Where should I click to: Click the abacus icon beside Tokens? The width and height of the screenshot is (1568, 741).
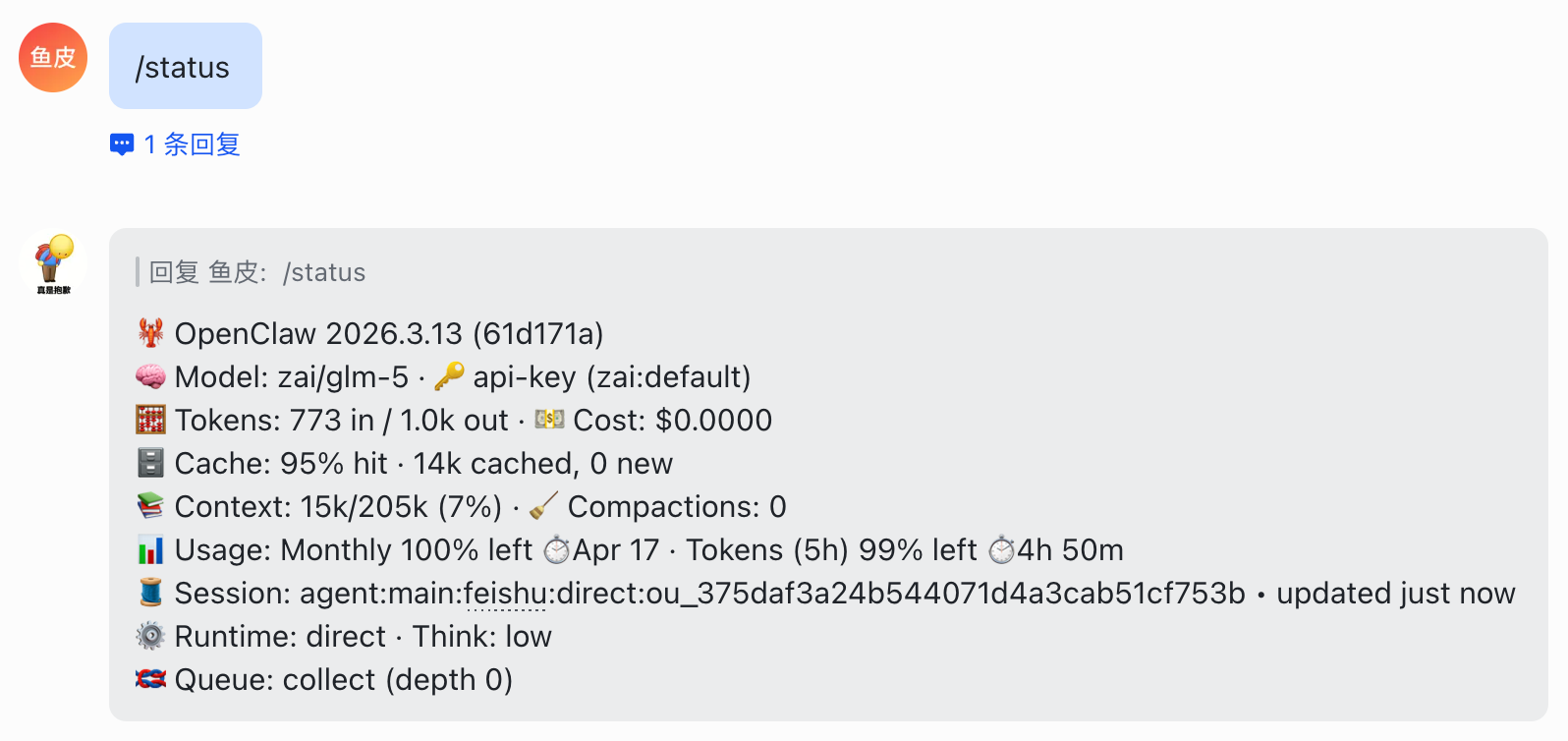pos(150,420)
